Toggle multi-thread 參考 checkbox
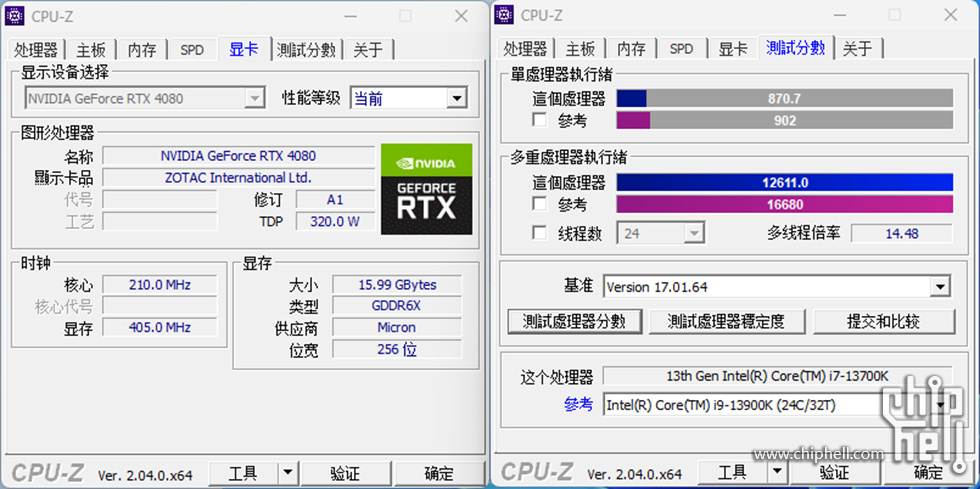 click(539, 203)
